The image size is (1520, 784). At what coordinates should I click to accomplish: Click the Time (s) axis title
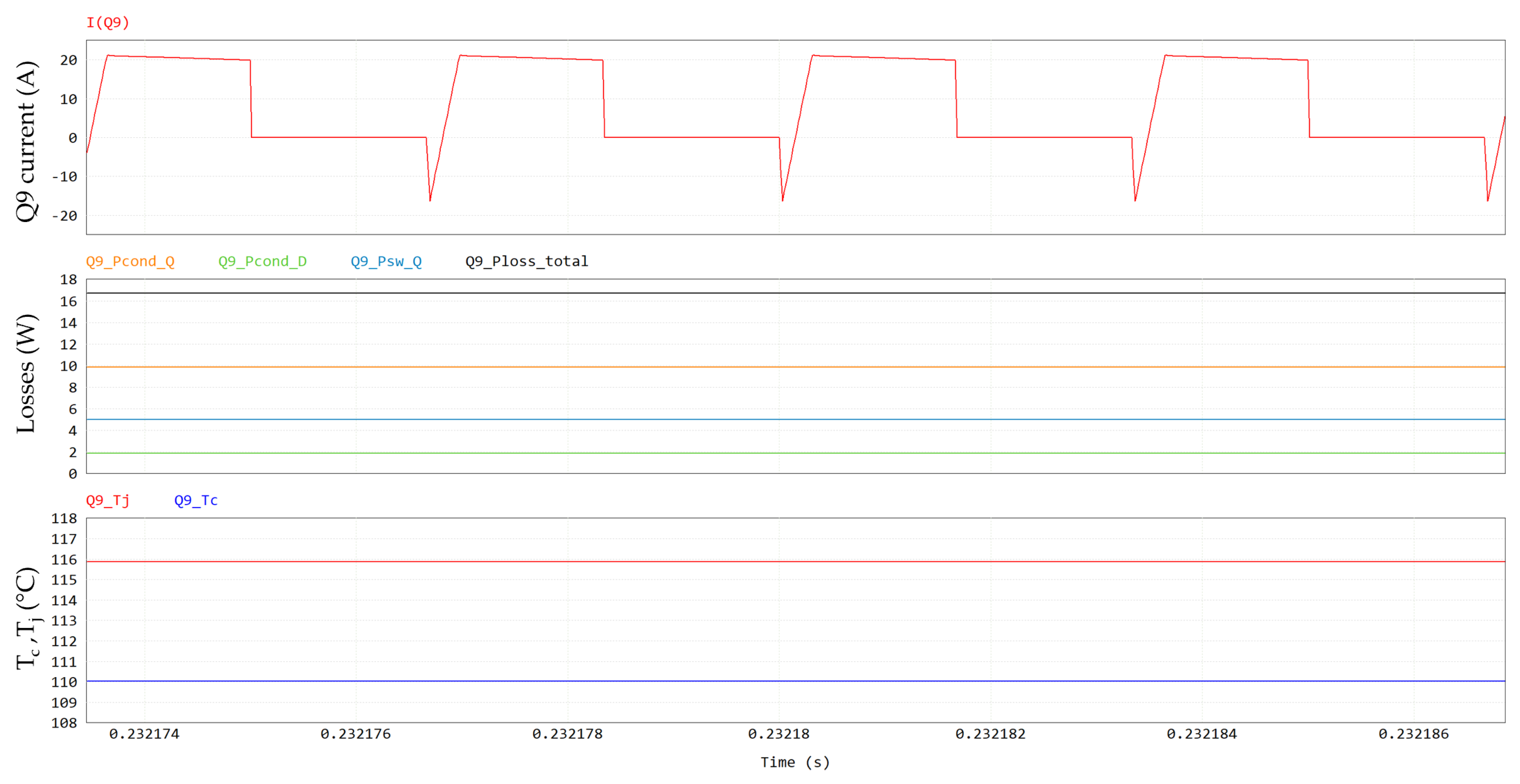[x=794, y=762]
